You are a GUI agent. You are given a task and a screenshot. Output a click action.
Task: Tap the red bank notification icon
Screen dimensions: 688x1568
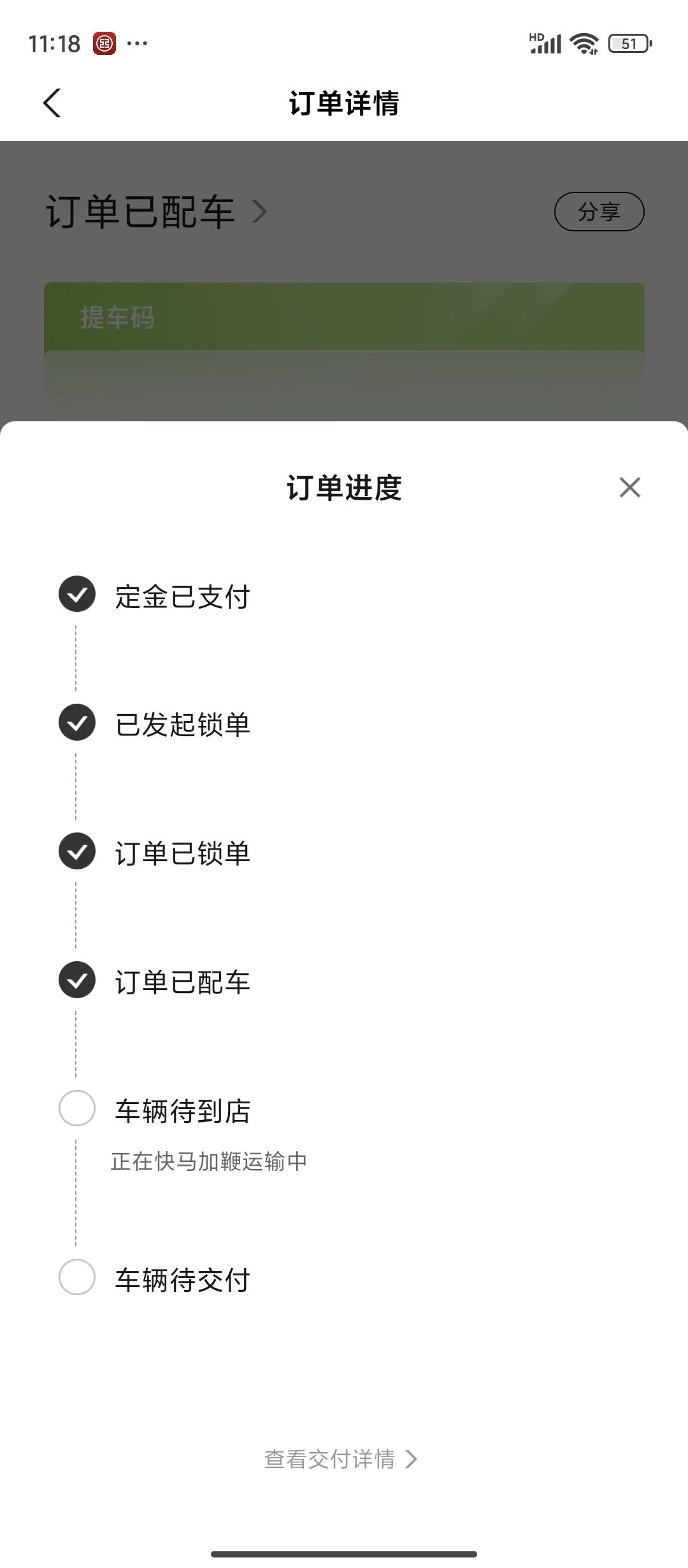[x=104, y=43]
